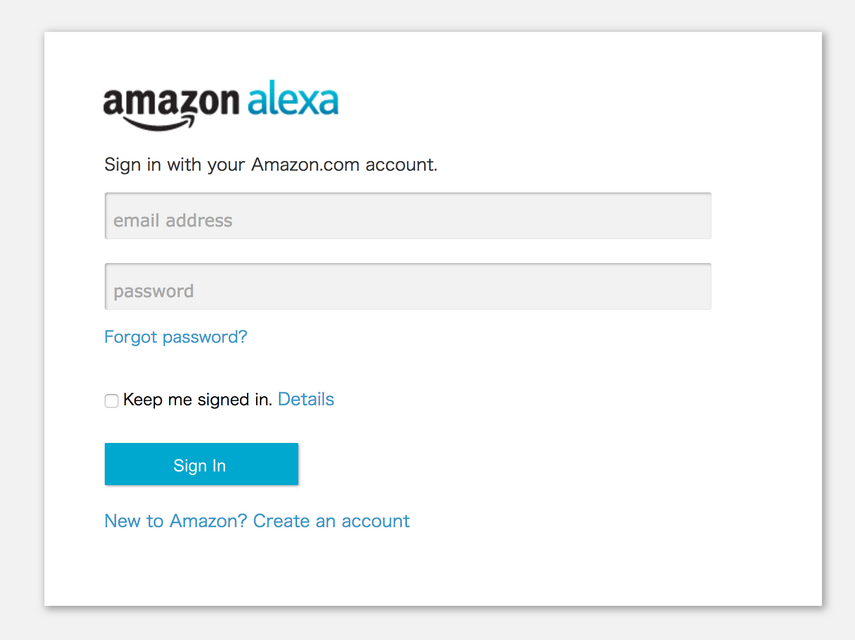
Task: Click the "password" placeholder text
Action: pos(154,292)
